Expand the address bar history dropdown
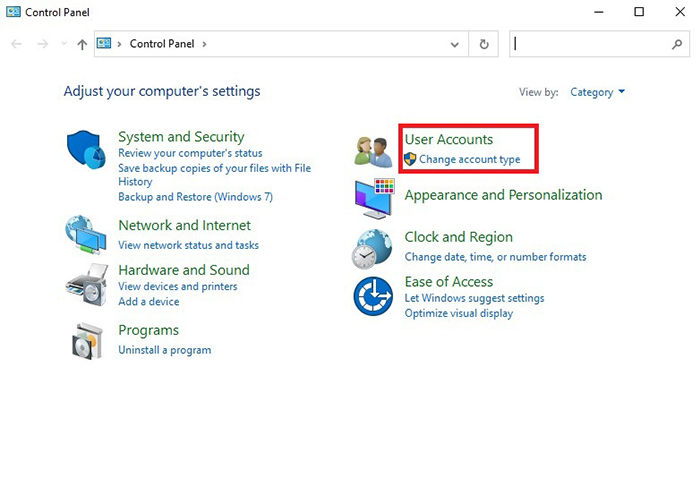This screenshot has width=700, height=504. tap(455, 45)
